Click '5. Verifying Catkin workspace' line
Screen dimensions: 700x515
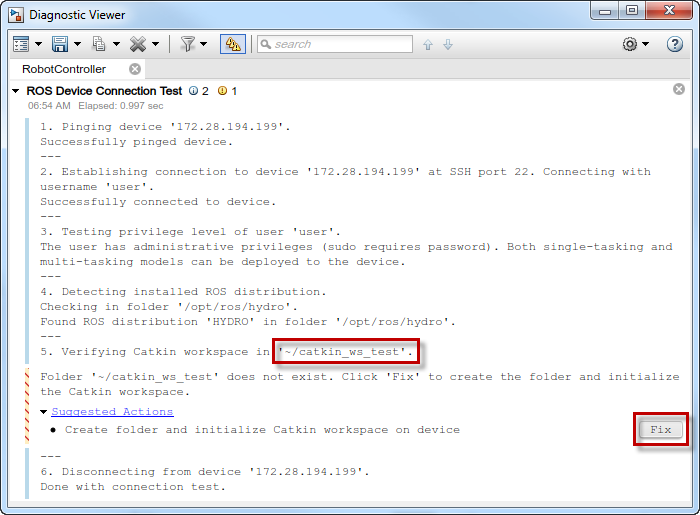(226, 352)
